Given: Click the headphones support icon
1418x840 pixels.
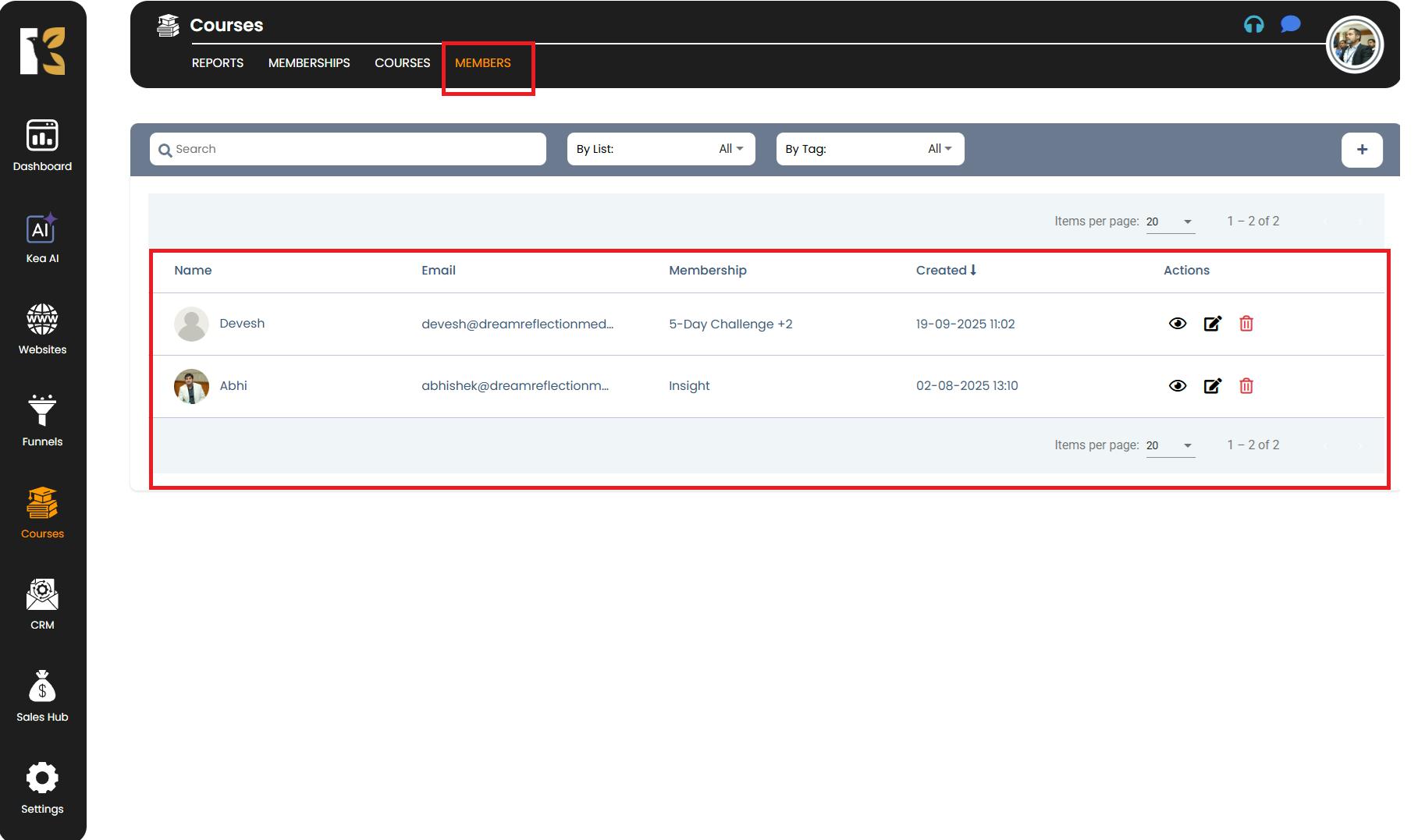Looking at the screenshot, I should click(1253, 25).
